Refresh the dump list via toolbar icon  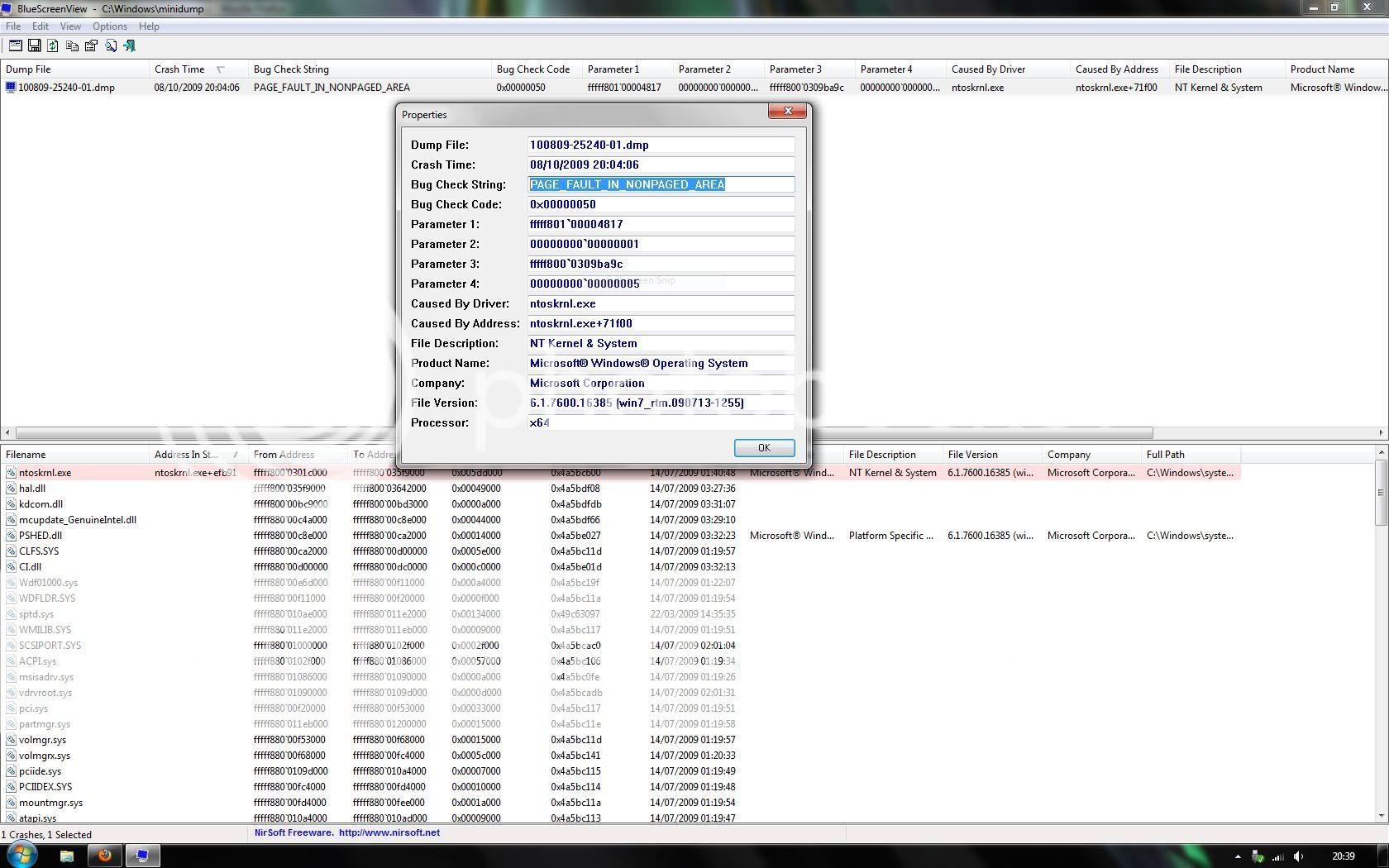point(53,46)
